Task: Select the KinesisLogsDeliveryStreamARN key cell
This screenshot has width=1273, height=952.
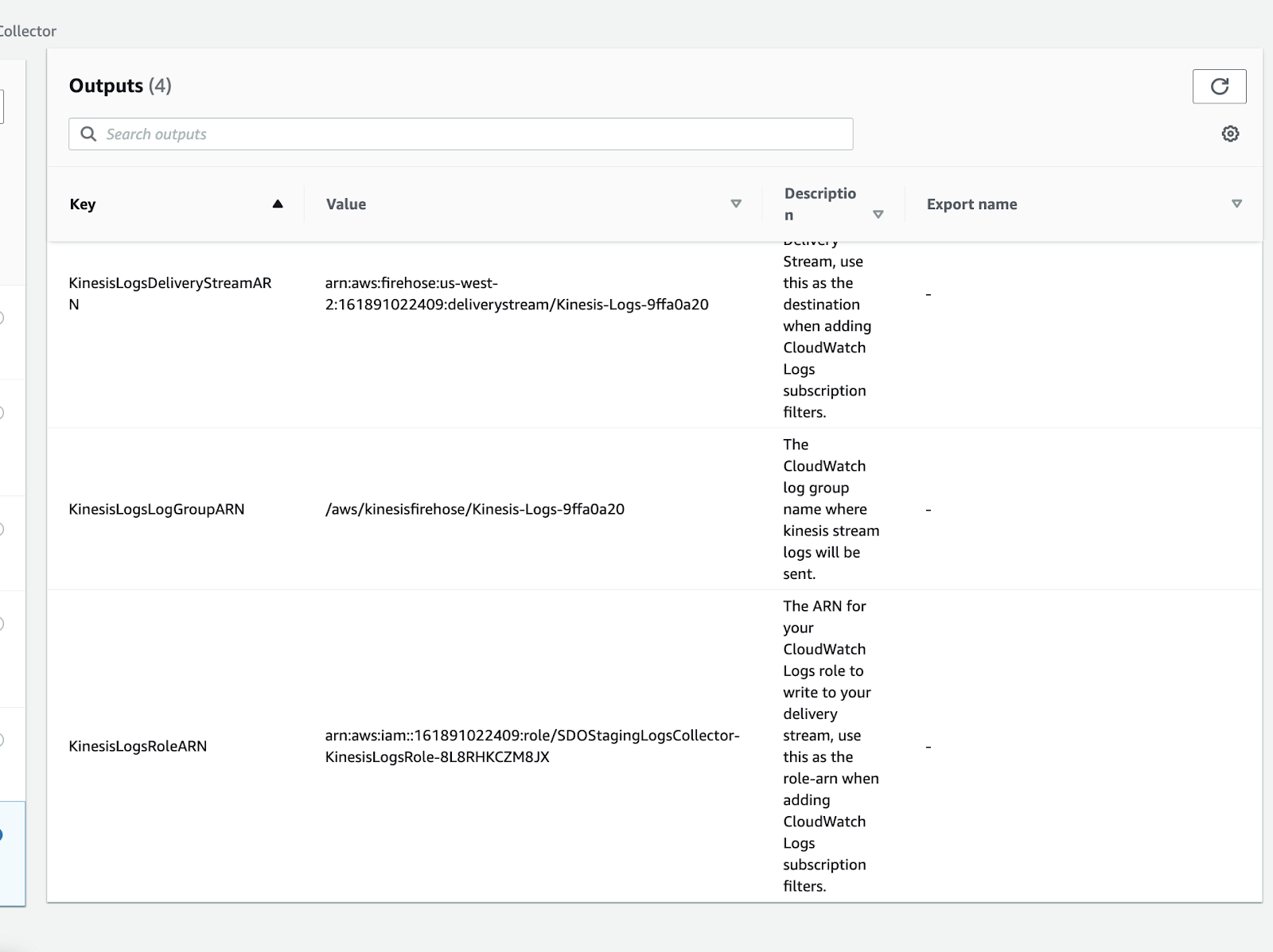Action: (169, 293)
